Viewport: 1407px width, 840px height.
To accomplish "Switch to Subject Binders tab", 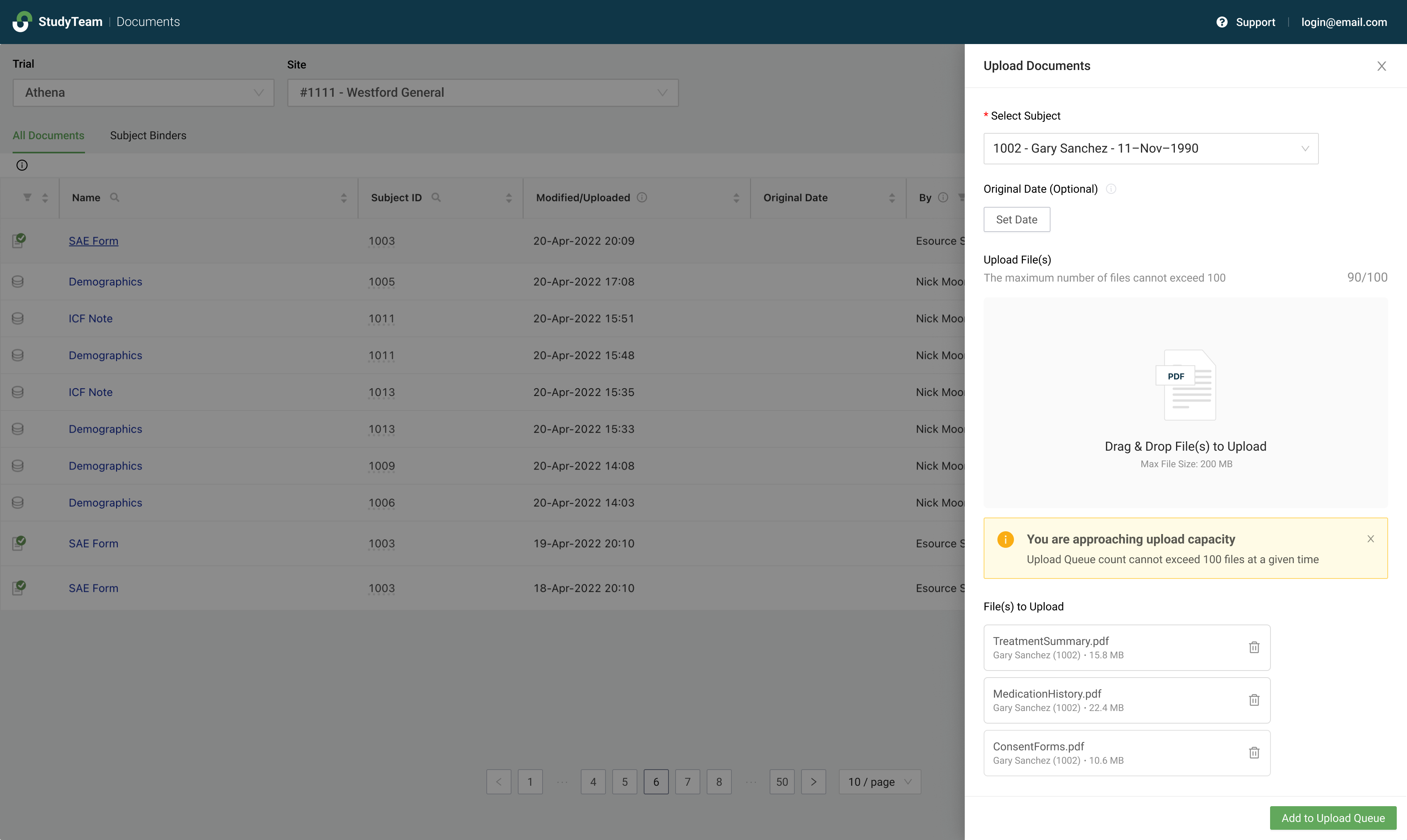I will (x=148, y=135).
